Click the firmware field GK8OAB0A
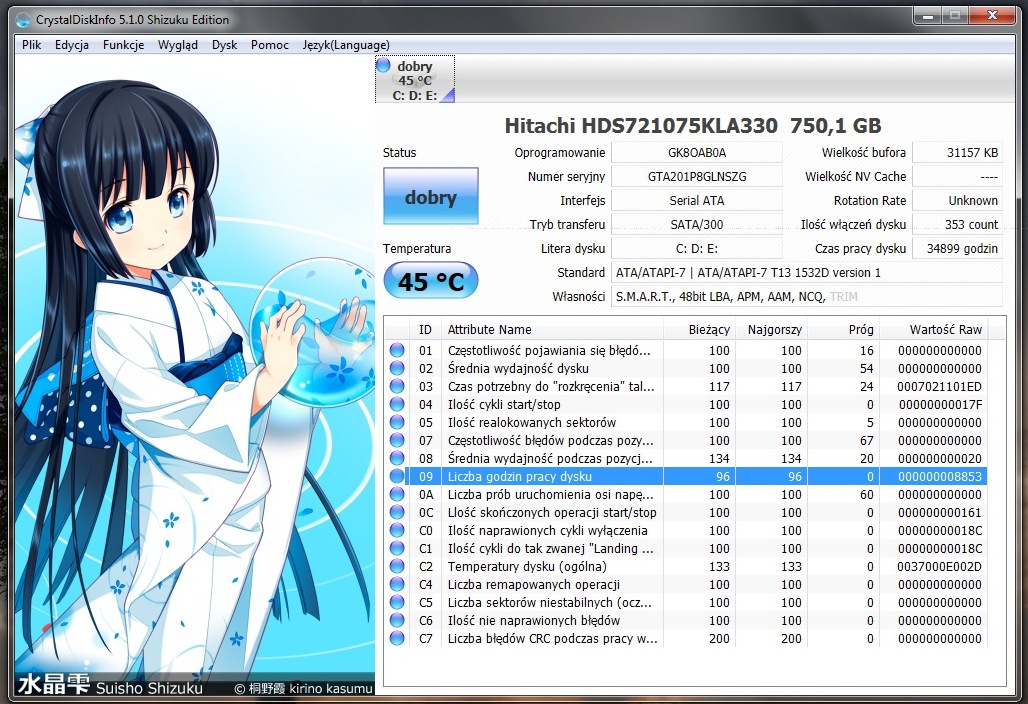Viewport: 1028px width, 704px height. [x=697, y=152]
